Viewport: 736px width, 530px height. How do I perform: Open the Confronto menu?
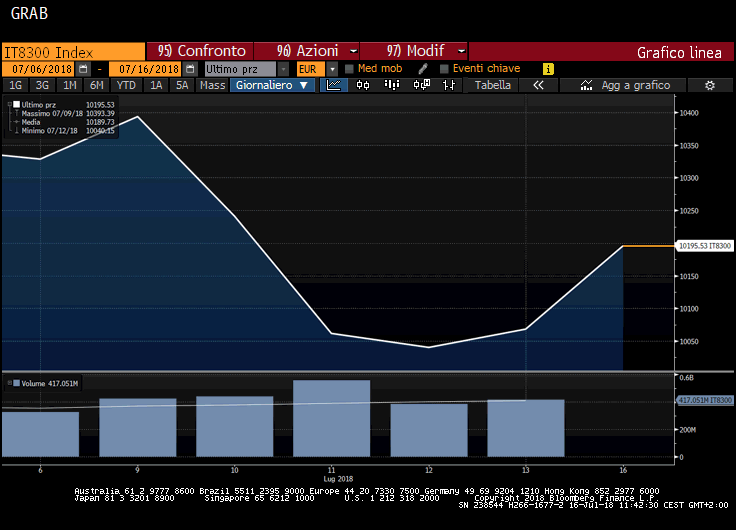click(x=200, y=51)
